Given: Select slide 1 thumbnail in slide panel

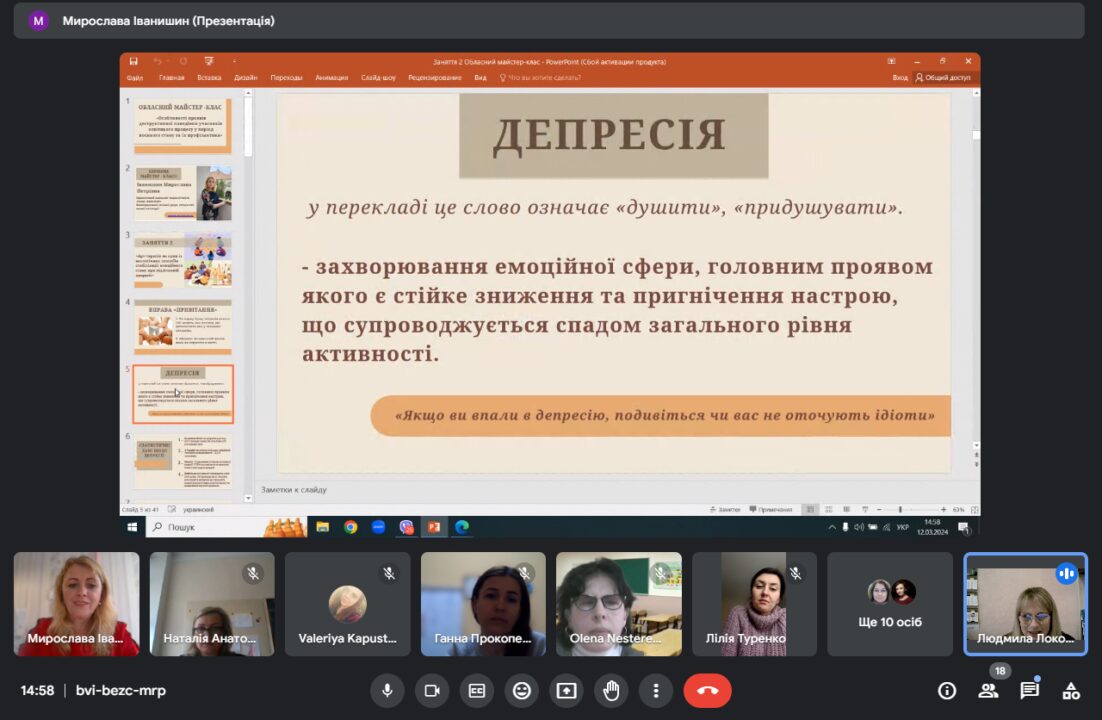Looking at the screenshot, I should coord(183,127).
